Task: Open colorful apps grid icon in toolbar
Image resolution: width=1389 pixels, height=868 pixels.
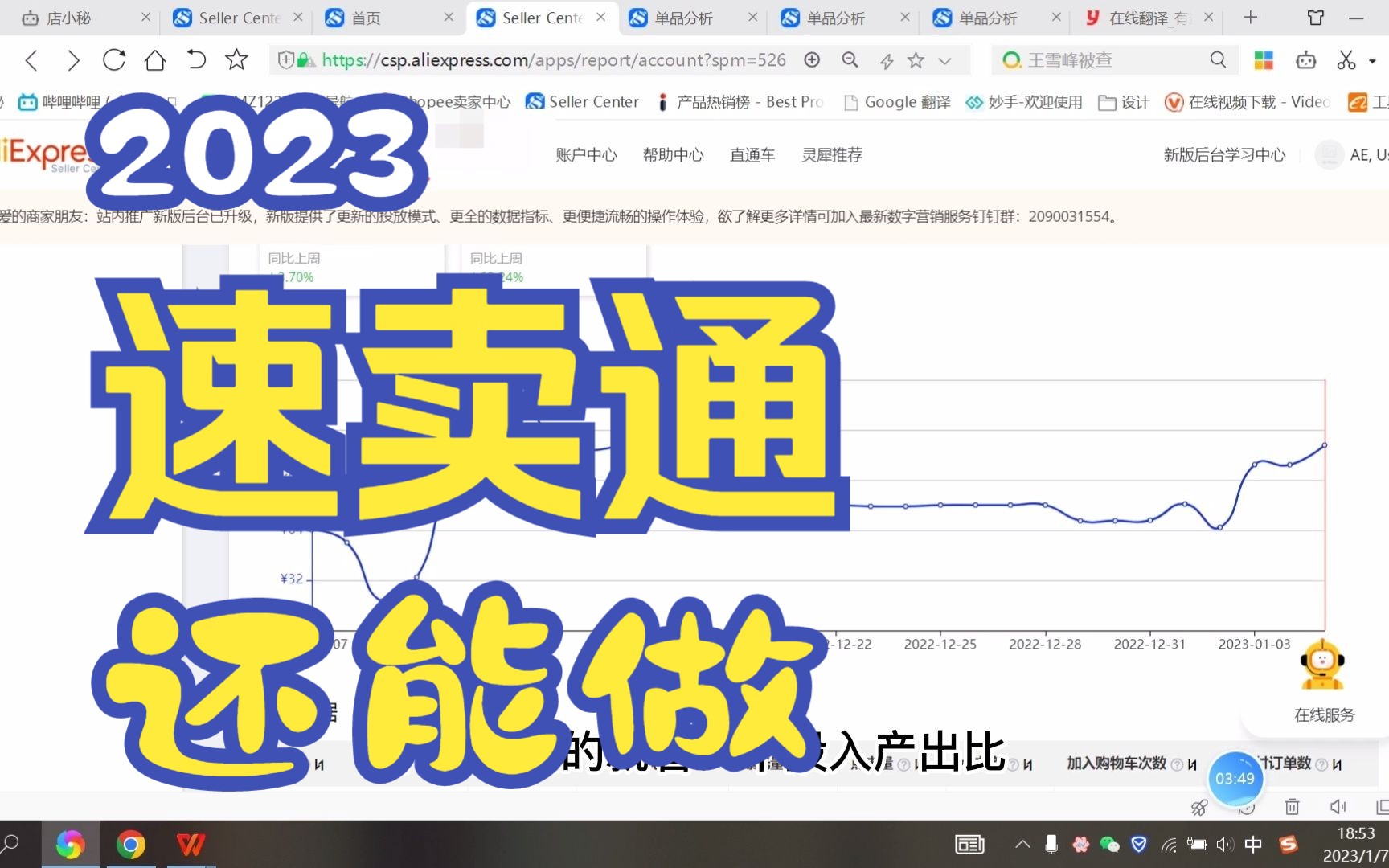Action: [x=1264, y=60]
